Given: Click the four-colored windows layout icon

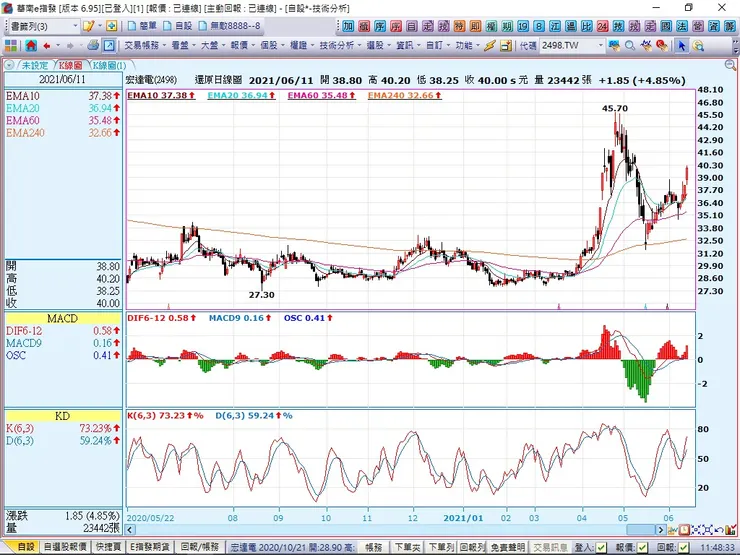Looking at the screenshot, I should click(11, 46).
